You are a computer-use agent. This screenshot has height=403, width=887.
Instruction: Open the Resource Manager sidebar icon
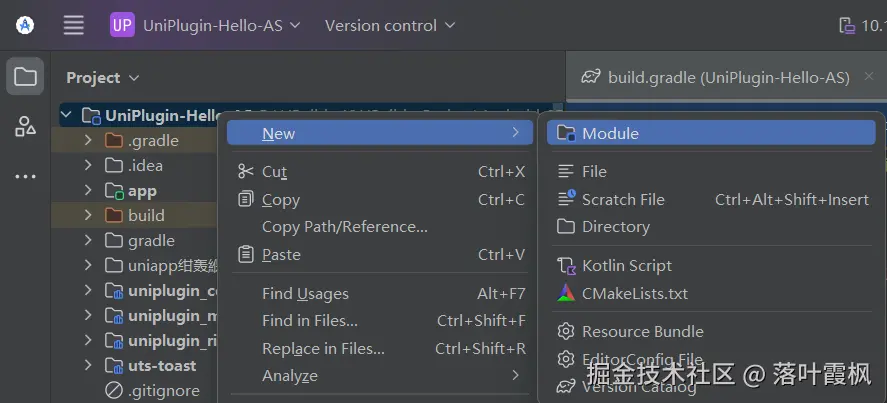point(25,127)
